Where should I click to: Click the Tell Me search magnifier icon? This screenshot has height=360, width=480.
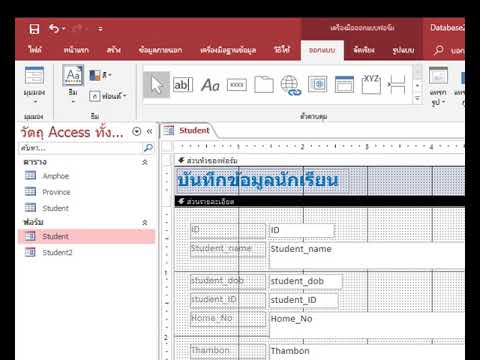coord(439,50)
